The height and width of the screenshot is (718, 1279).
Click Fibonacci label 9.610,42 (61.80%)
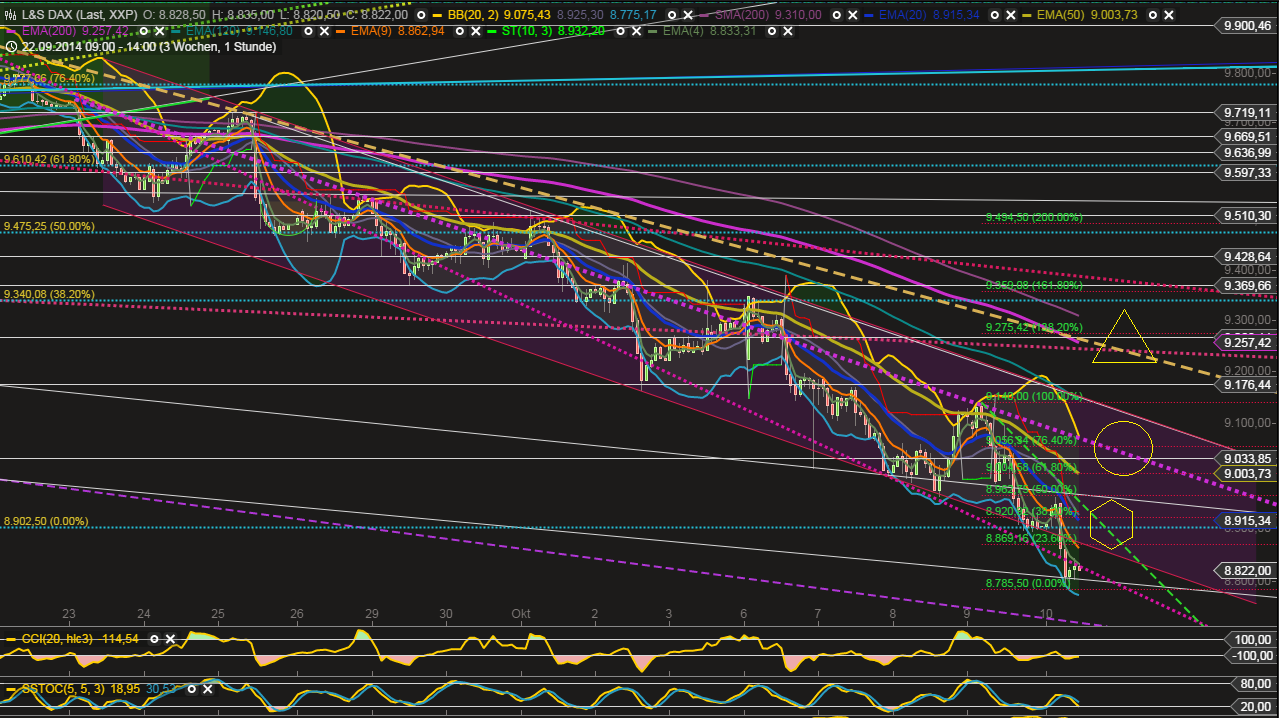click(49, 159)
